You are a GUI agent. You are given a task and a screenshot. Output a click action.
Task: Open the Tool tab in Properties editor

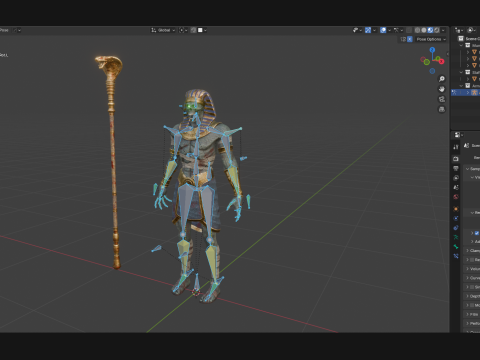pyautogui.click(x=456, y=147)
